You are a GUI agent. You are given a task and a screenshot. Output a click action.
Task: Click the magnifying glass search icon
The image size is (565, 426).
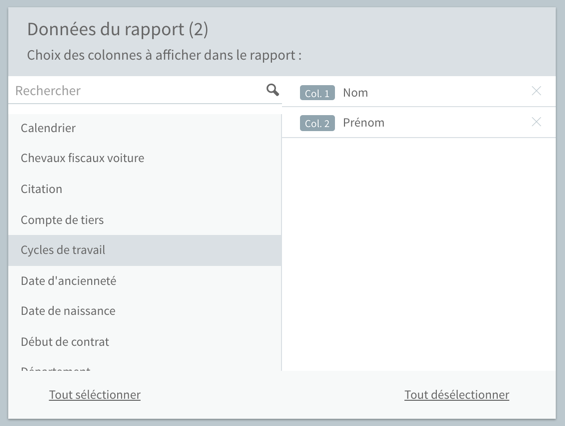pos(272,90)
